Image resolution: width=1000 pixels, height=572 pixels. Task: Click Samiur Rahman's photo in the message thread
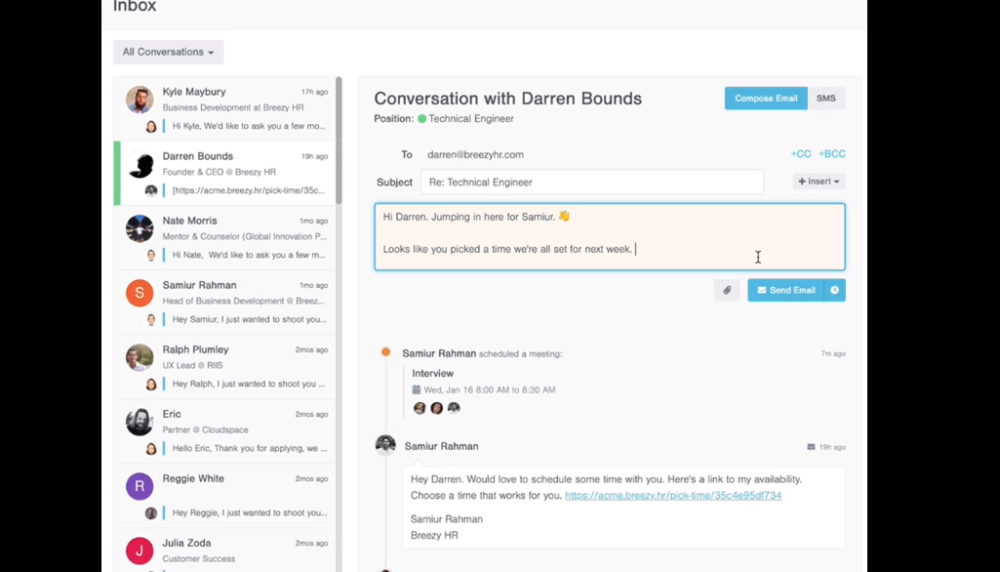coord(385,446)
